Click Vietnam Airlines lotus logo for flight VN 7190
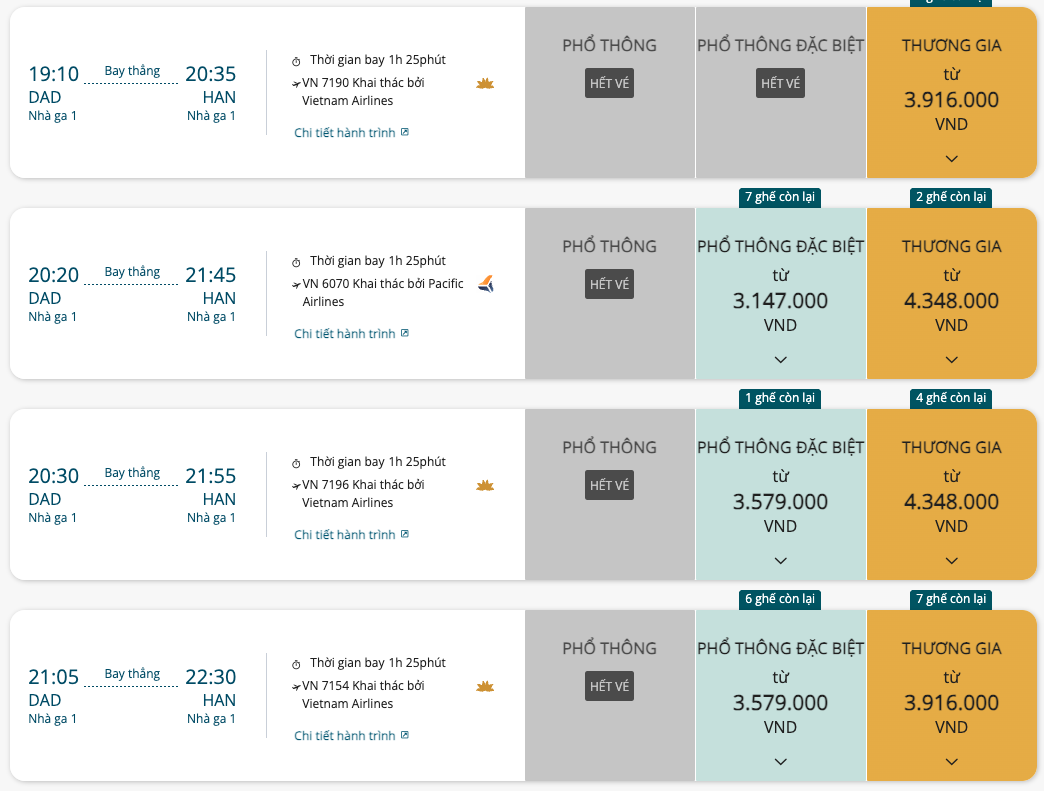Image resolution: width=1044 pixels, height=791 pixels. (x=485, y=84)
